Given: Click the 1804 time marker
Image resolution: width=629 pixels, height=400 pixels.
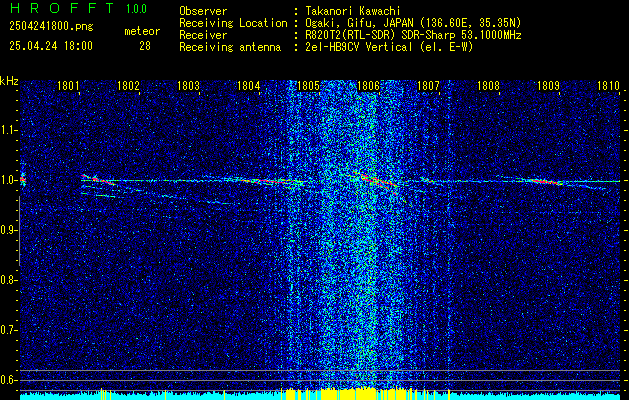Looking at the screenshot, I should click(x=248, y=85).
